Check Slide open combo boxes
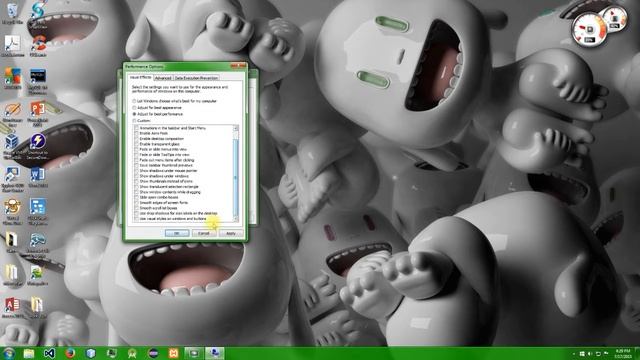The image size is (640, 360). pyautogui.click(x=137, y=198)
